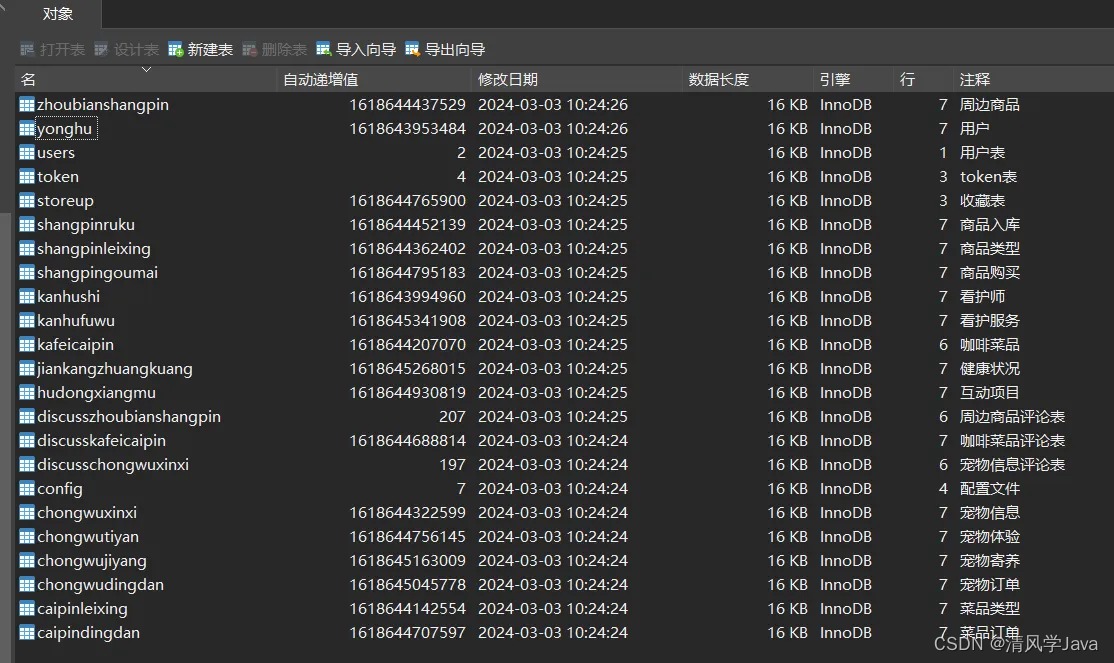Click the 设计表 (design table) toolbar button
Image resolution: width=1114 pixels, height=663 pixels.
pyautogui.click(x=126, y=49)
